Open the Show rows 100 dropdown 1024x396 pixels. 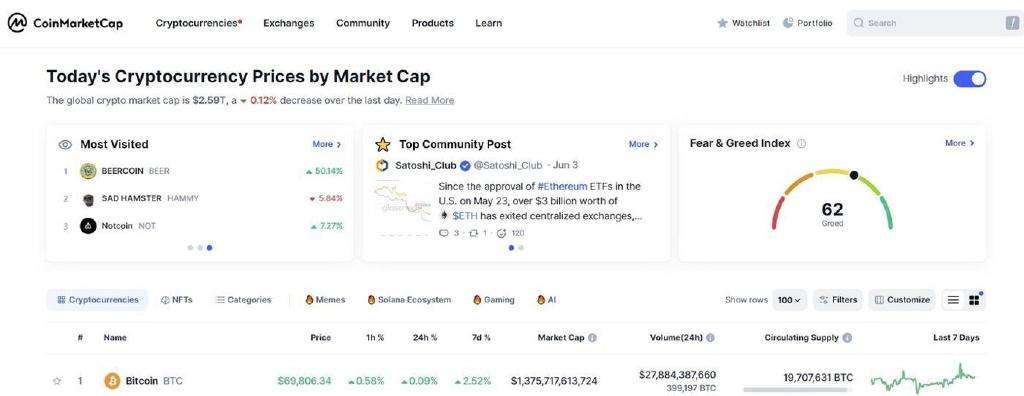click(790, 300)
